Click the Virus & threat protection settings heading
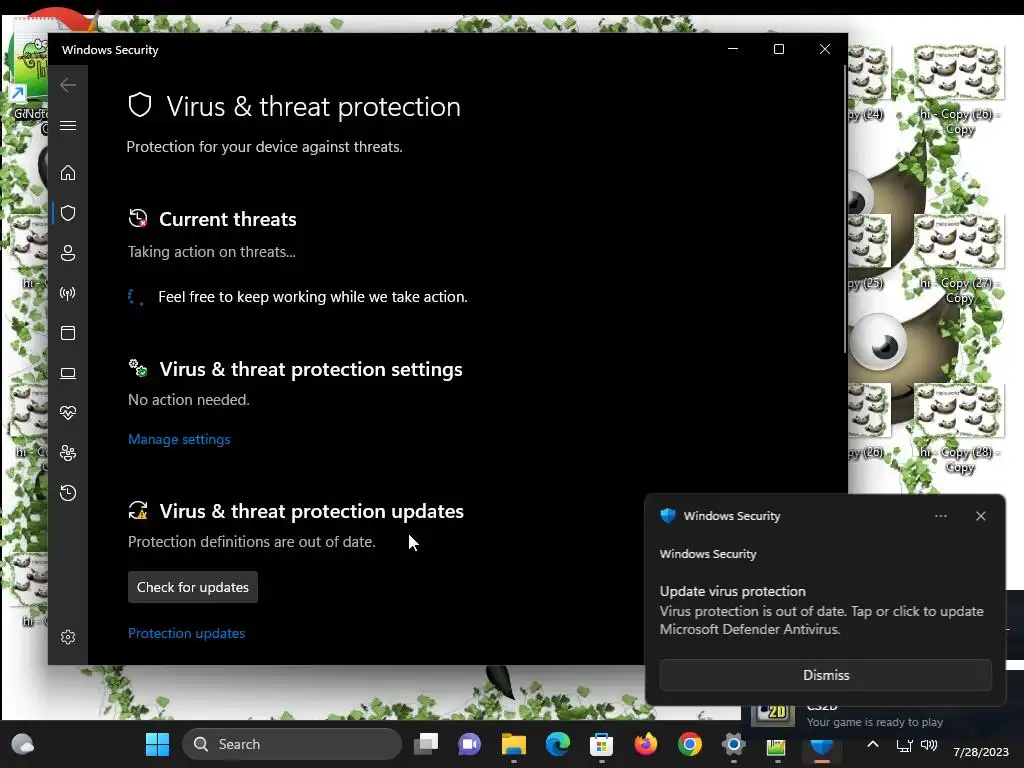 tap(311, 370)
